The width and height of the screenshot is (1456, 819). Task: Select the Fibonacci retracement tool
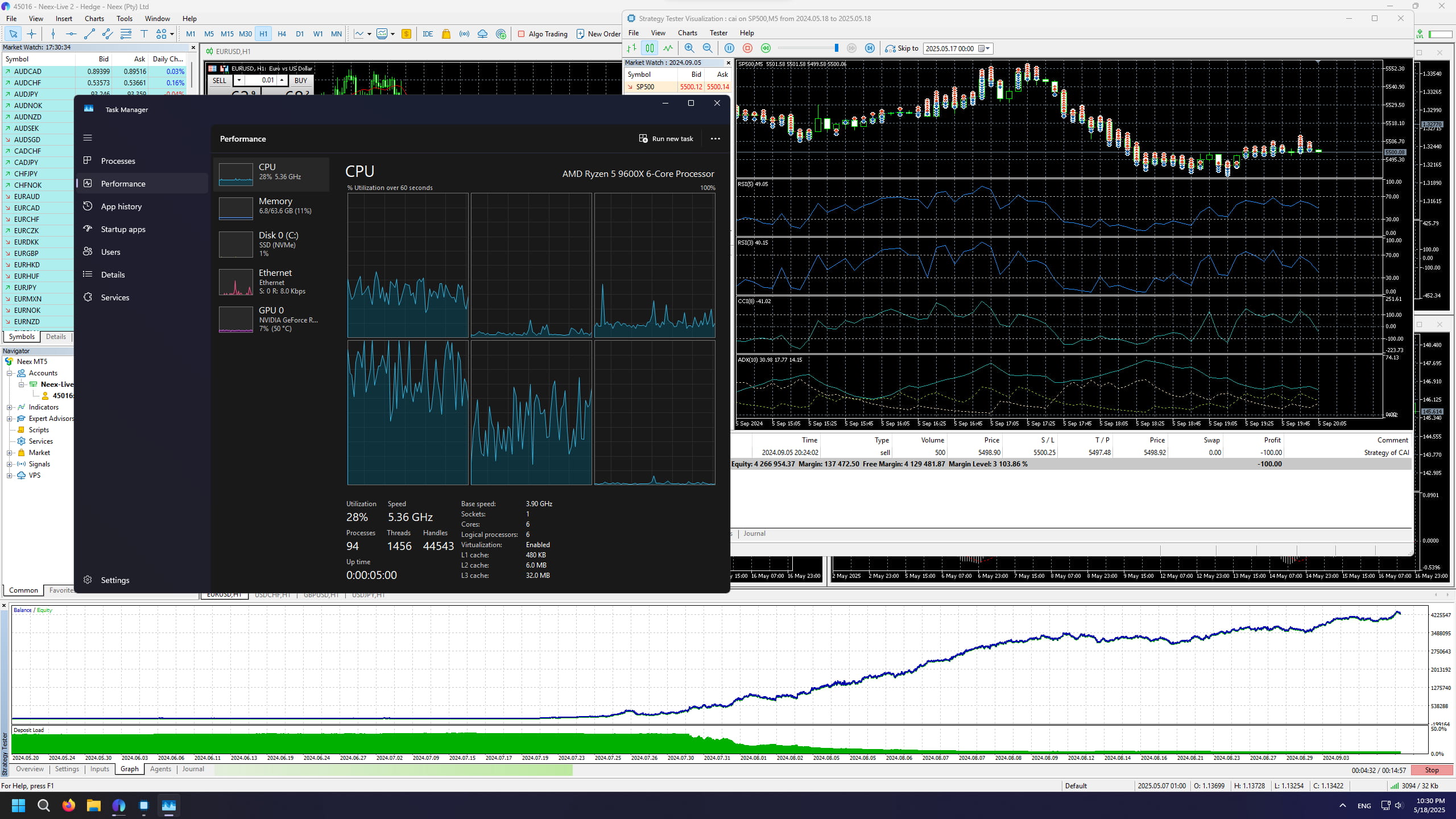(126, 34)
